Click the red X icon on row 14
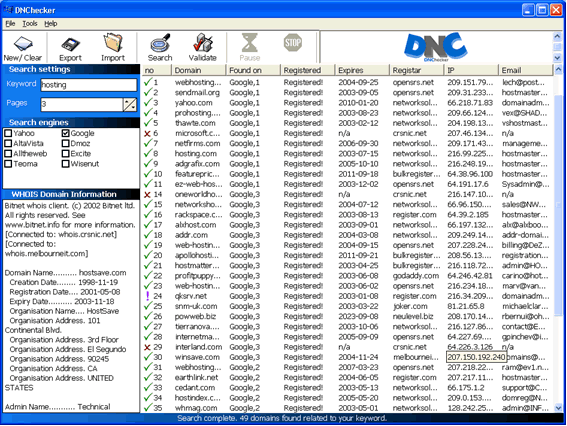This screenshot has width=567, height=426. point(147,195)
